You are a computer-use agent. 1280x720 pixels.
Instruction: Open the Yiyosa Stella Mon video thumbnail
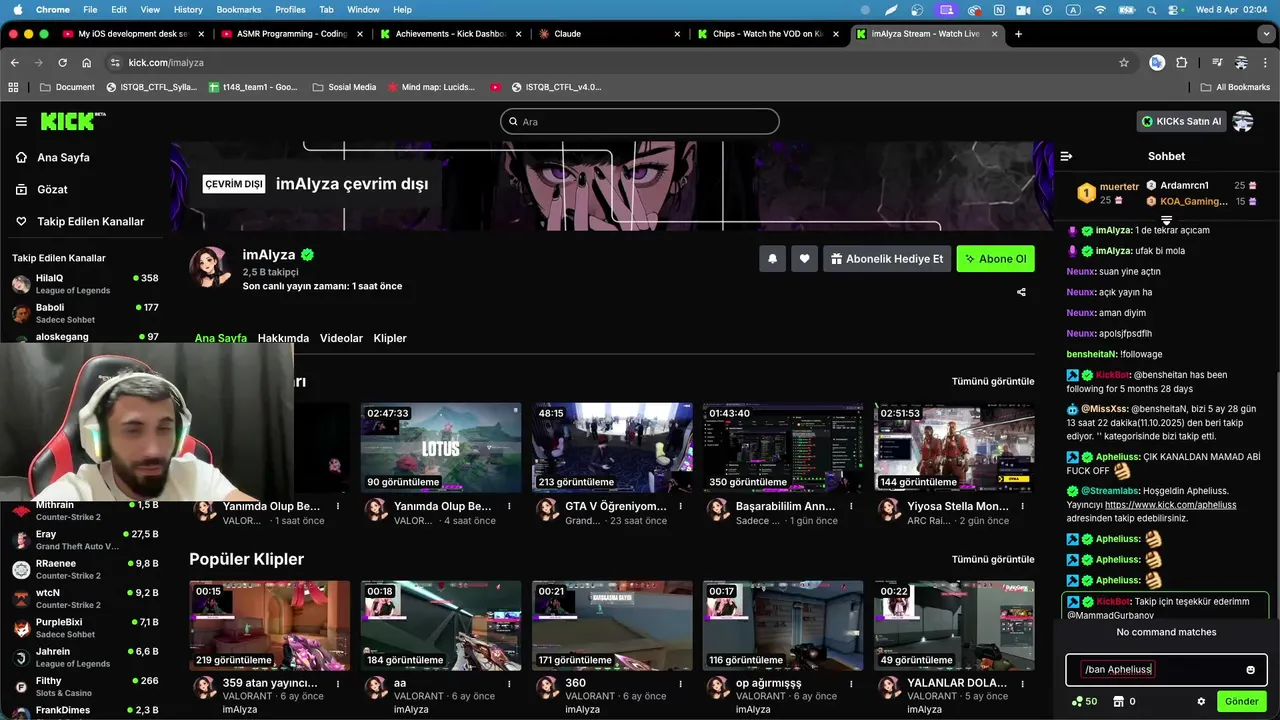tap(954, 447)
